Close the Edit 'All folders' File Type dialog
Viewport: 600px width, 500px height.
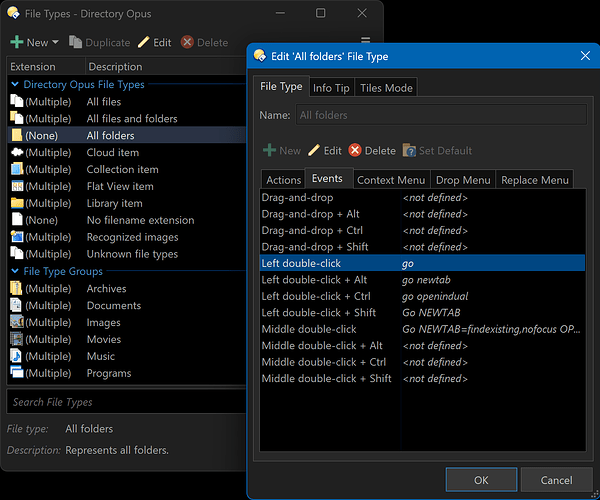click(585, 56)
